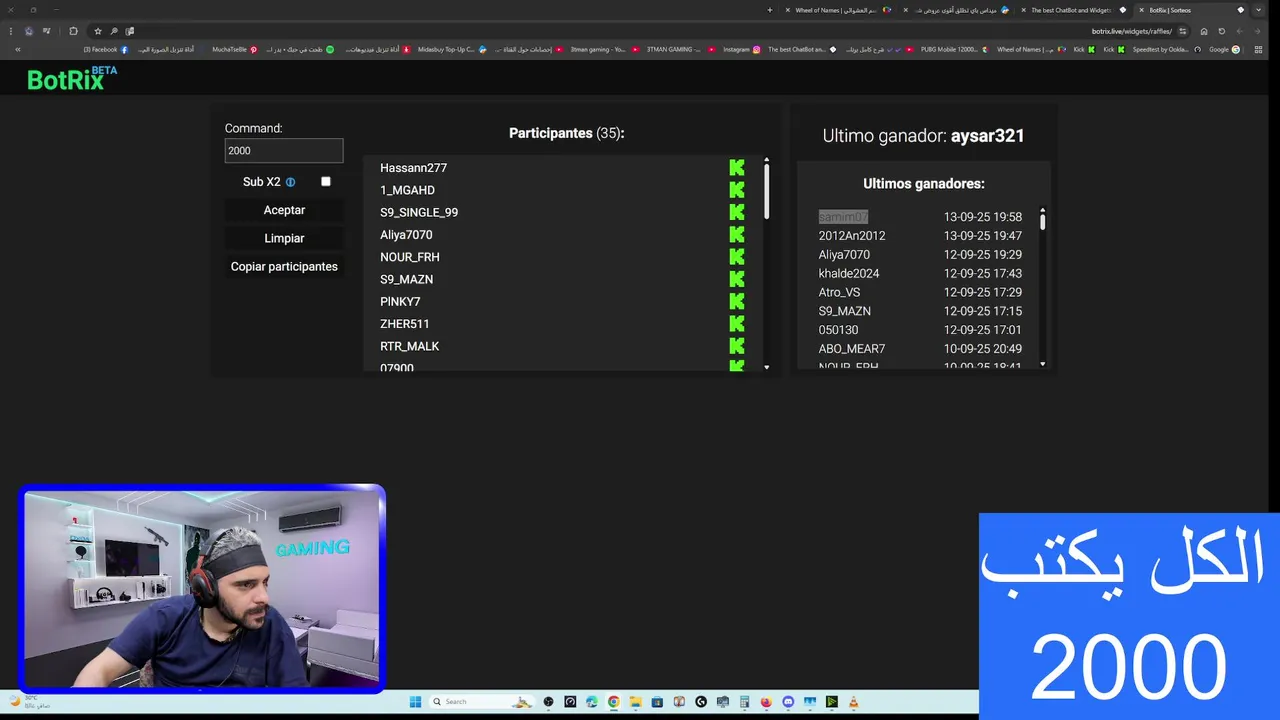Open Logitech G HUB from the taskbar
Image resolution: width=1280 pixels, height=720 pixels.
coord(700,702)
